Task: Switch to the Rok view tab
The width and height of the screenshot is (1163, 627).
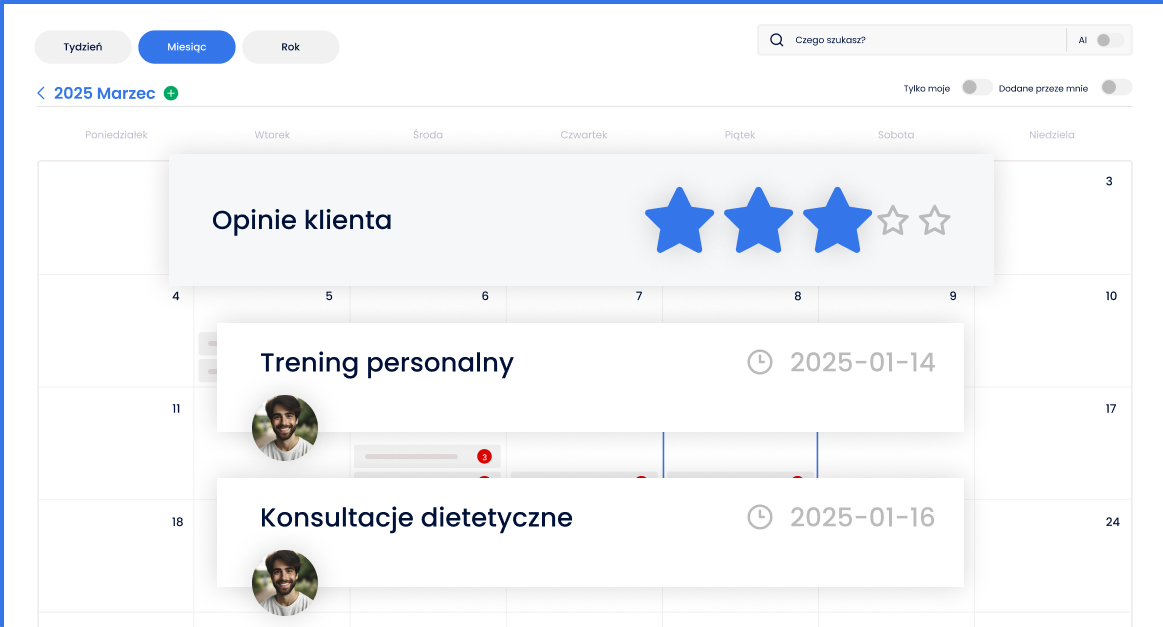Action: click(290, 47)
